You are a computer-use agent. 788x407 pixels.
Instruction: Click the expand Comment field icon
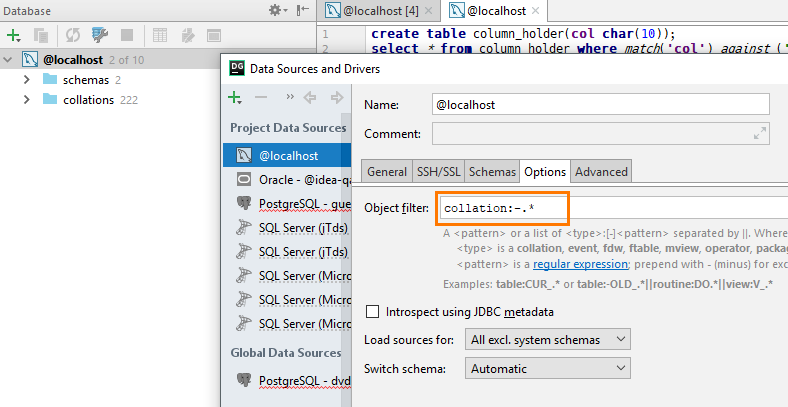click(760, 133)
